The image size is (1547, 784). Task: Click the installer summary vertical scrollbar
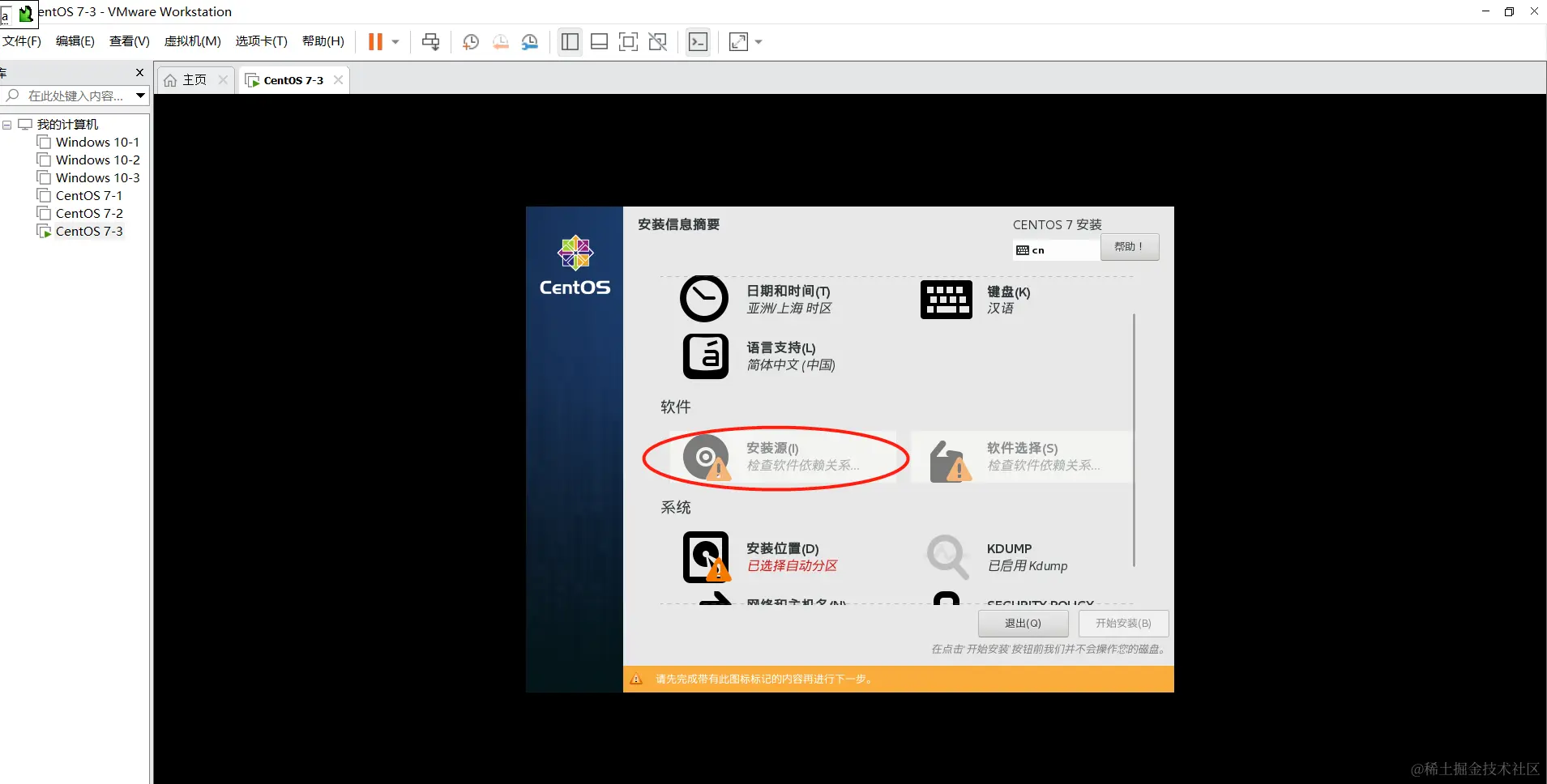click(1134, 440)
